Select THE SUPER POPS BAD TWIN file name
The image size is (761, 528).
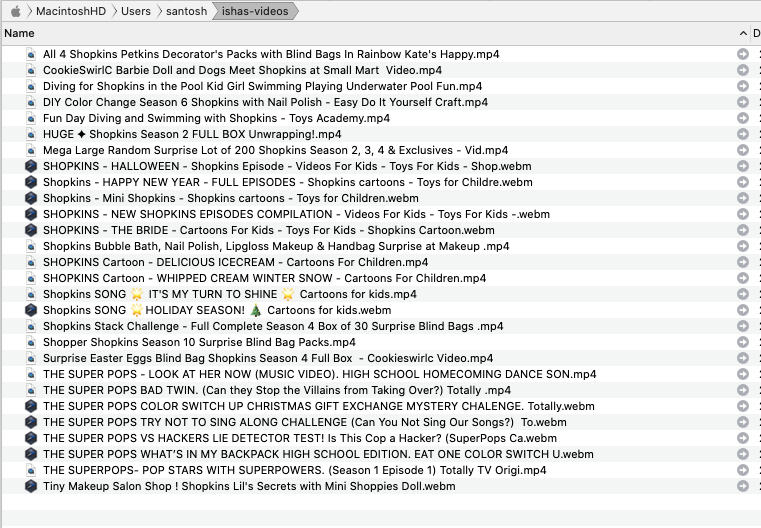[x=277, y=391]
